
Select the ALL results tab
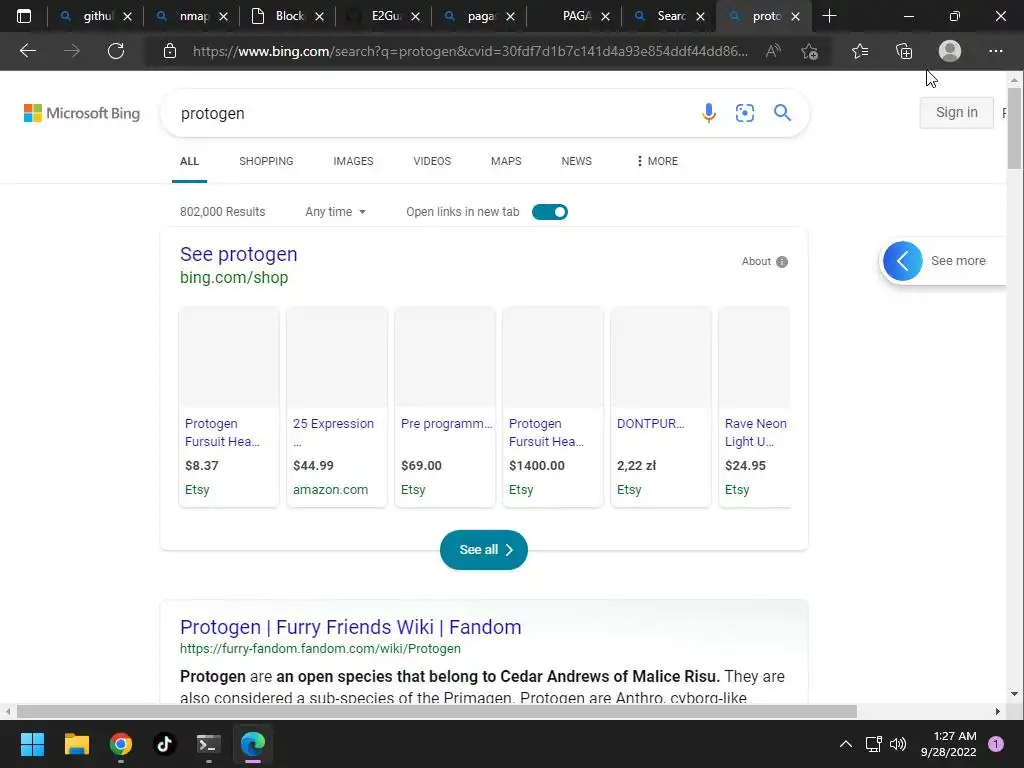189,161
